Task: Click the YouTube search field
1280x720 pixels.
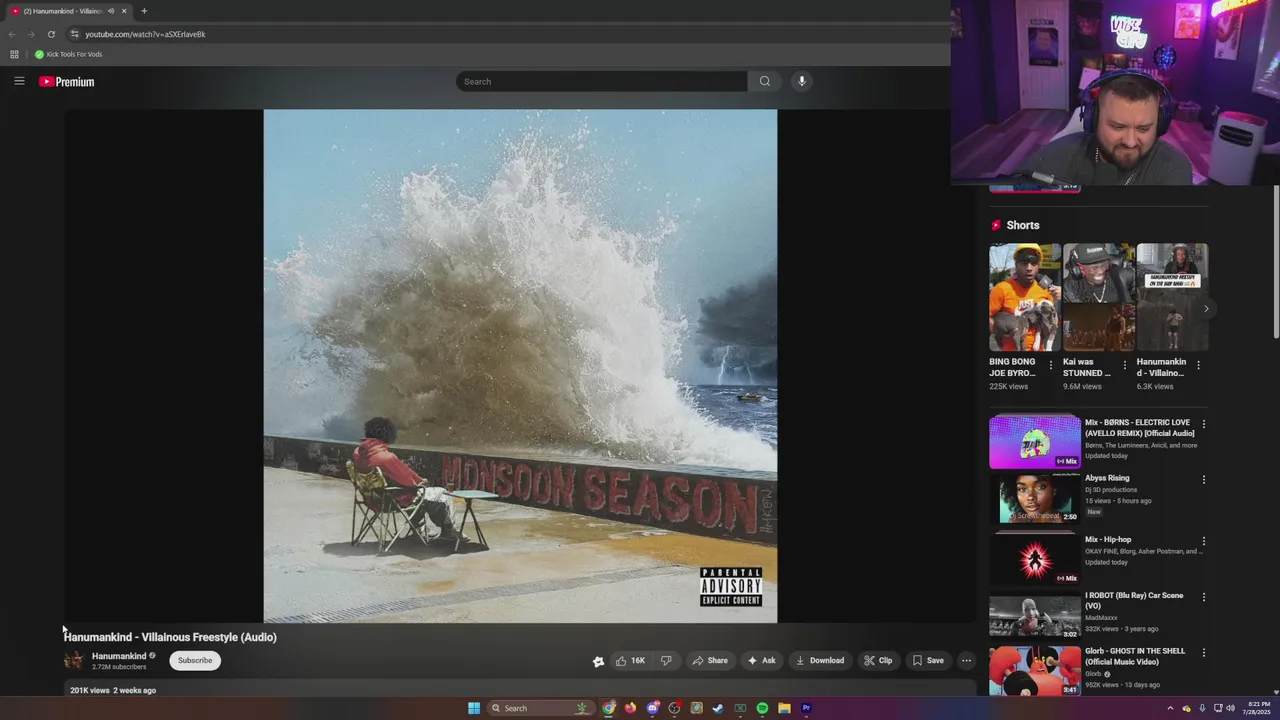Action: click(x=601, y=81)
